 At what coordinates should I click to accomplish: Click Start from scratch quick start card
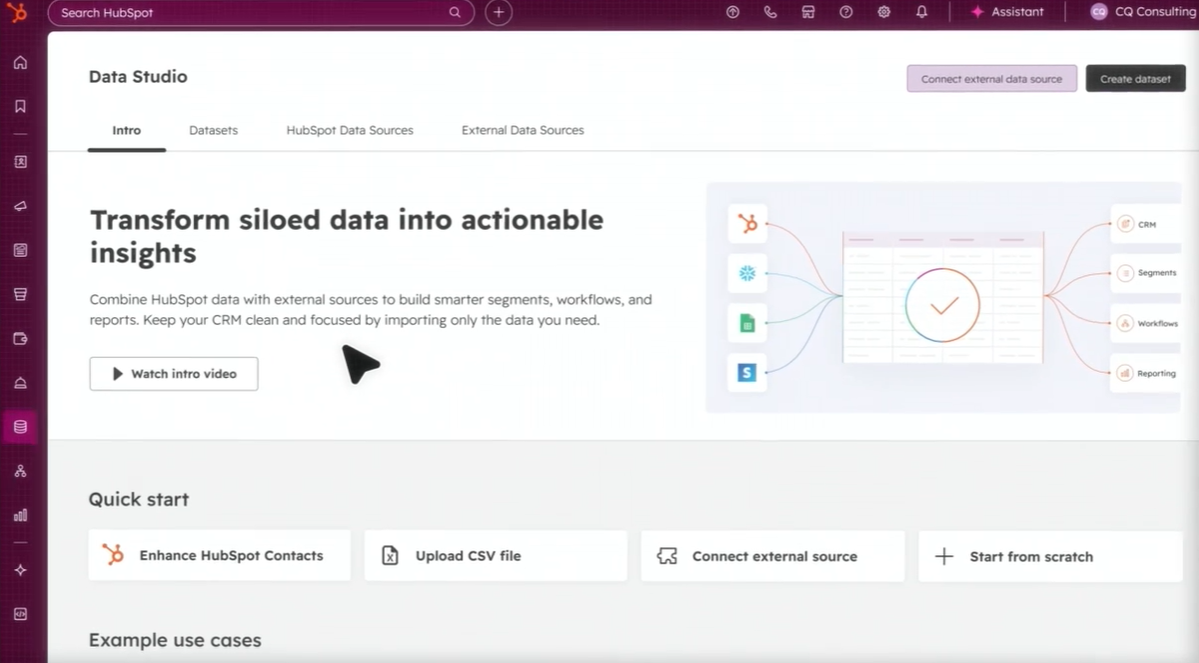1050,556
